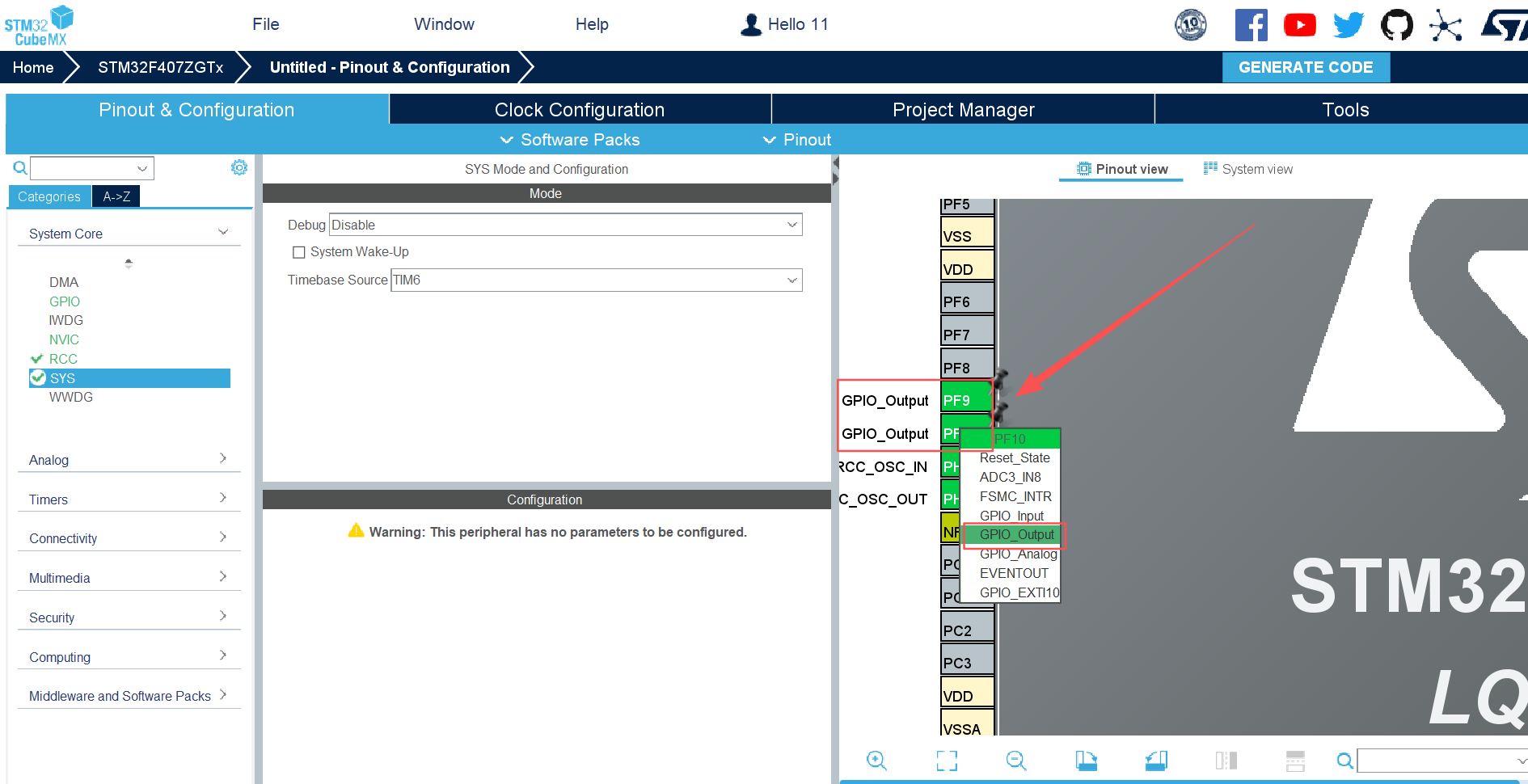Choose GPIO_Input in the pin menu

click(x=1011, y=516)
